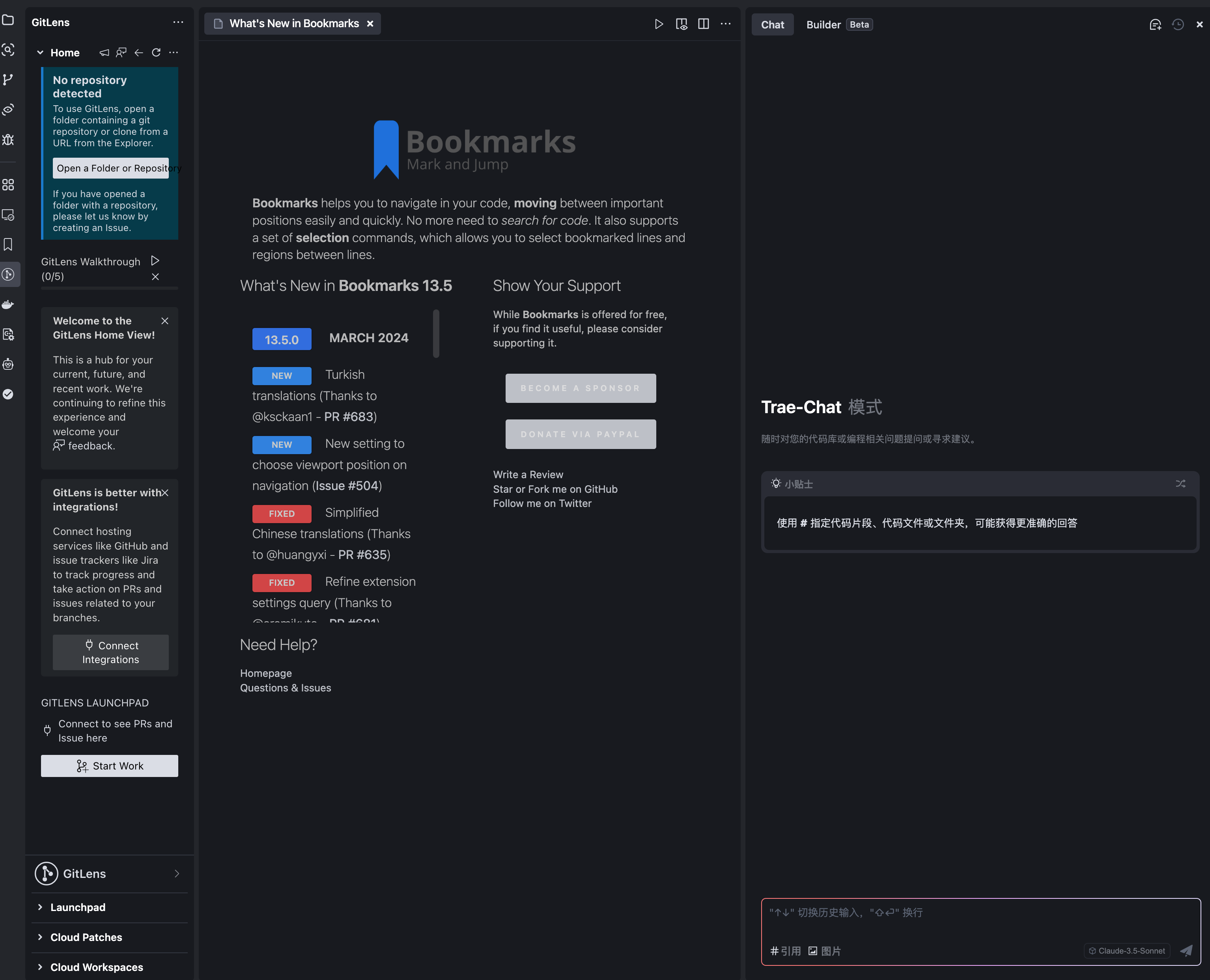Screen dimensions: 1210x980
Task: Refresh the GitLens Home view
Action: [x=157, y=52]
